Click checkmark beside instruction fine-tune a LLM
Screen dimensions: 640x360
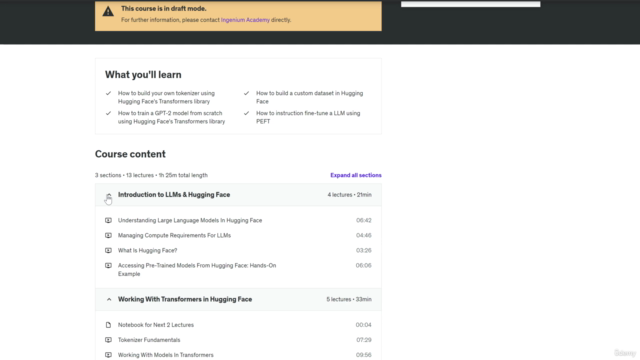tap(246, 113)
